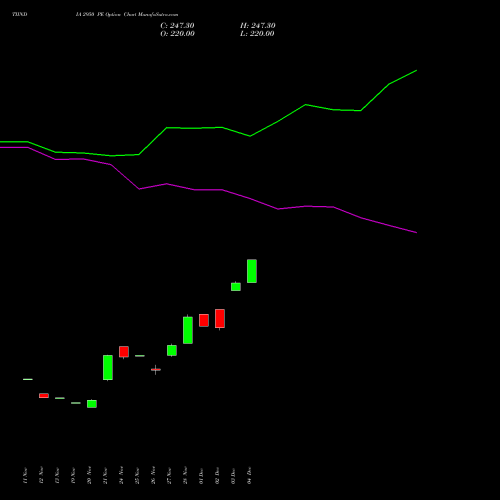500x500 pixels.
Task: Click the open value O: 220.00
Action: (177, 34)
